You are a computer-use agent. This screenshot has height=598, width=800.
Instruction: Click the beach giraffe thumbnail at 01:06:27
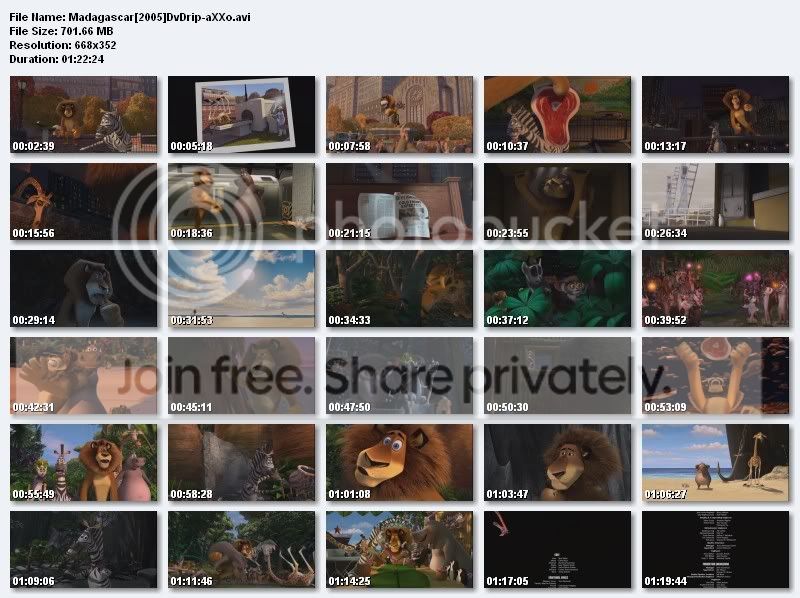pos(715,462)
